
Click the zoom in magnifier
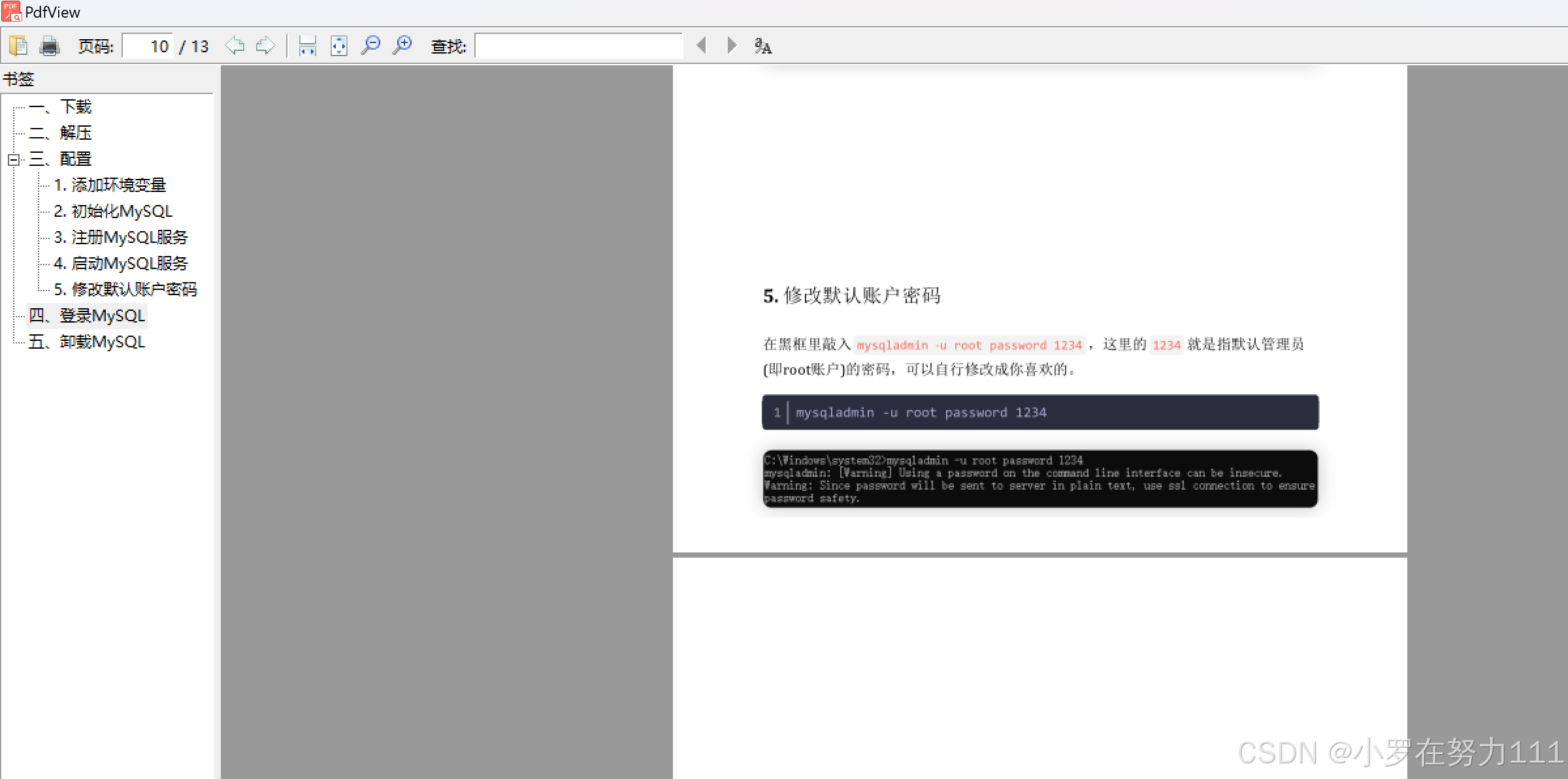402,46
